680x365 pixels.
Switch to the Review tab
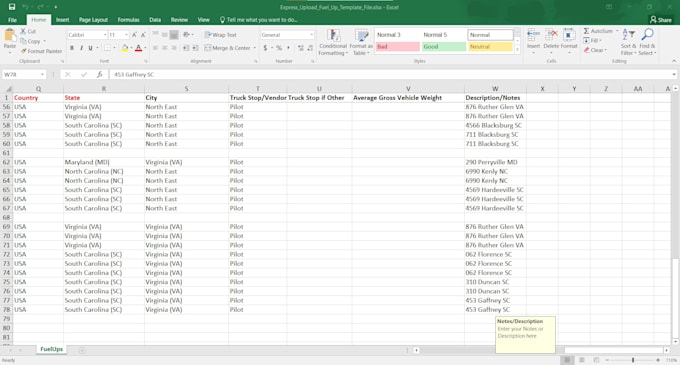[x=179, y=20]
